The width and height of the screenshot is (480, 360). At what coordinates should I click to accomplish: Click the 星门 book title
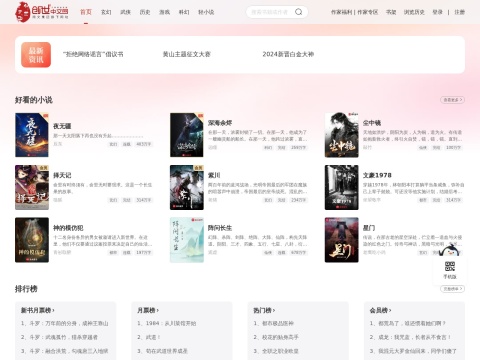pyautogui.click(x=369, y=228)
